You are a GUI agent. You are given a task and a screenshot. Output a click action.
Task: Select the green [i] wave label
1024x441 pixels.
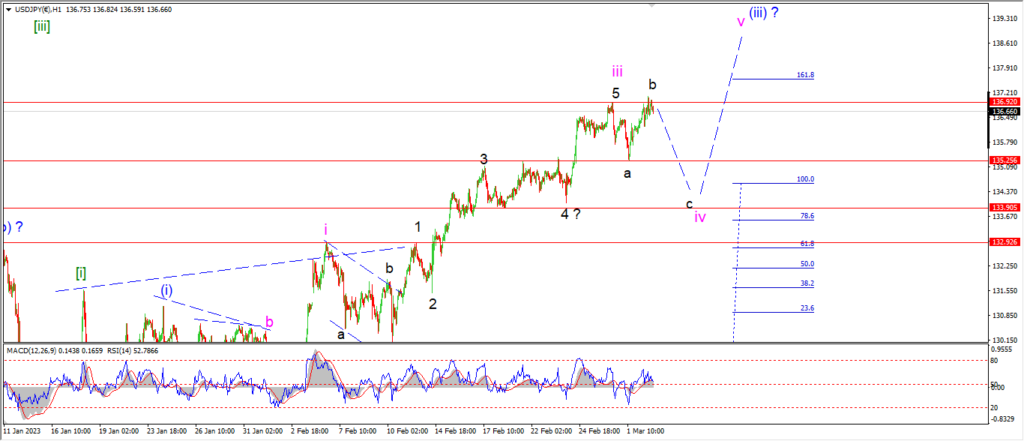[x=80, y=272]
